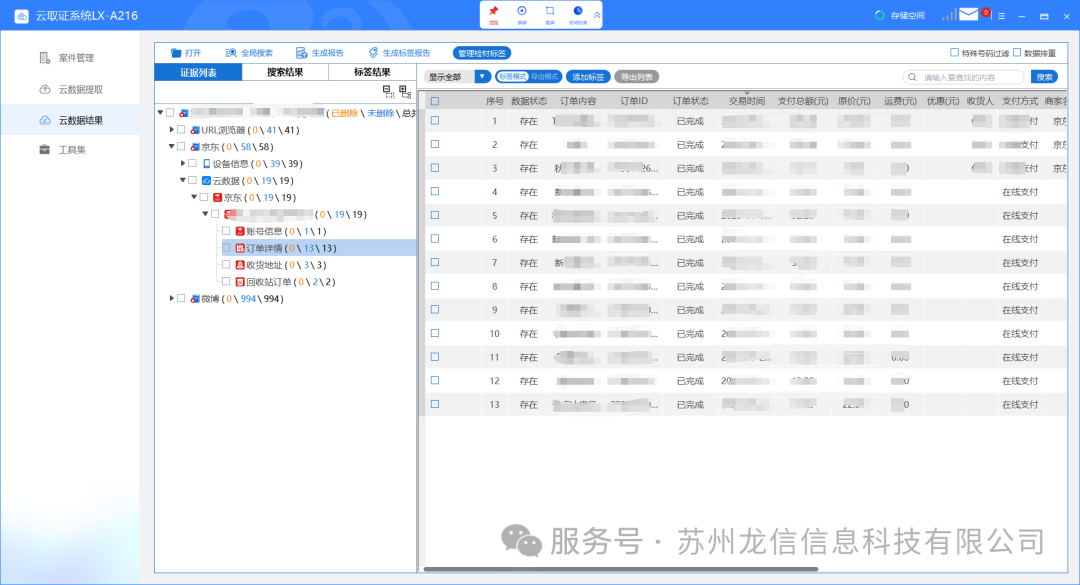This screenshot has width=1080, height=585.
Task: Enable the 数据排重 checkbox
Action: [x=1017, y=53]
